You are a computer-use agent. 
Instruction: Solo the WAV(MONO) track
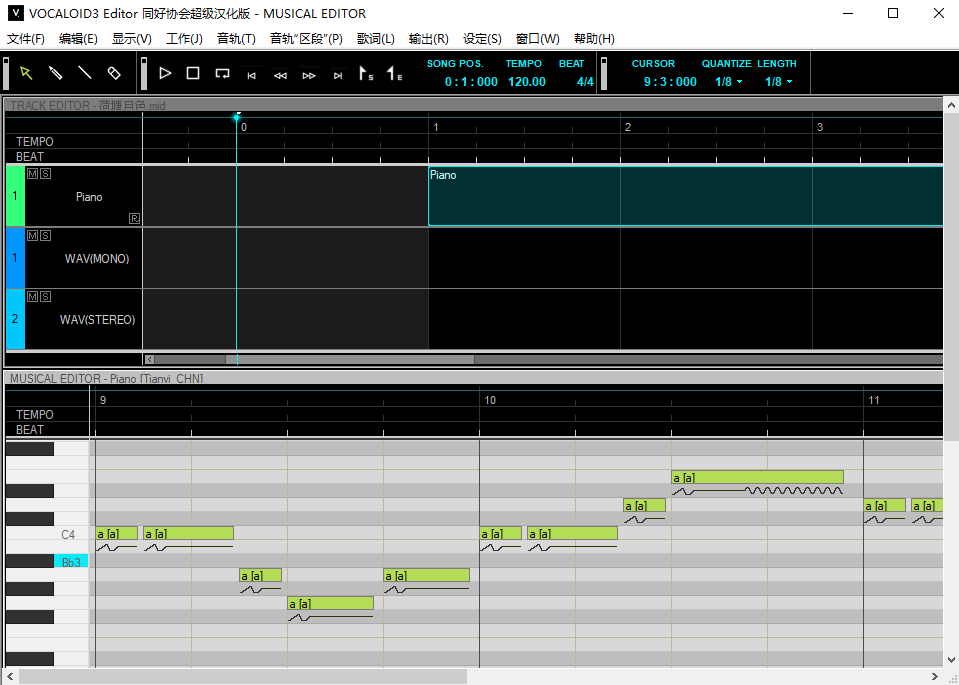click(45, 235)
